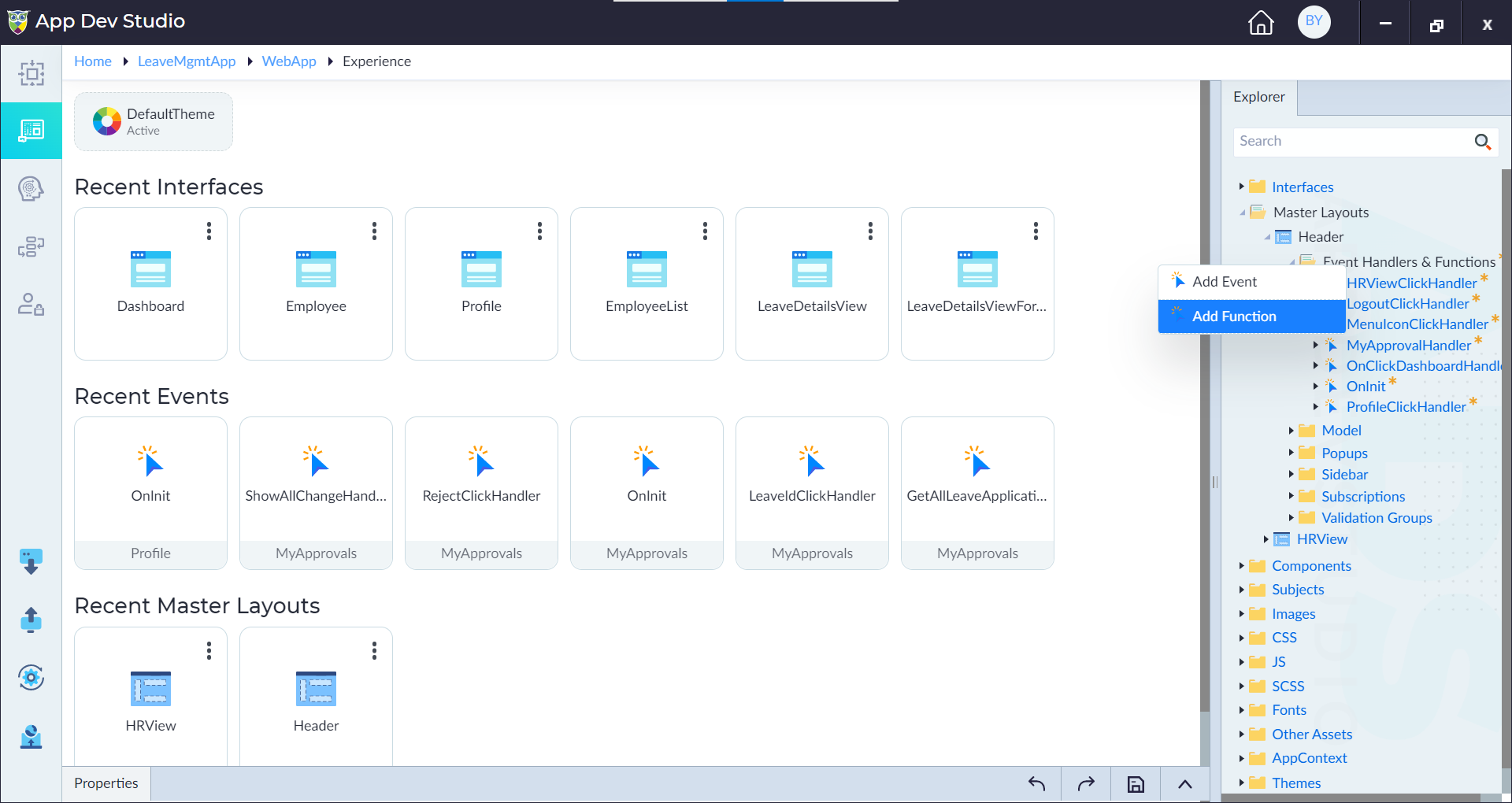The width and height of the screenshot is (1512, 803).
Task: Collapse the Master Layouts node
Action: (x=1243, y=213)
